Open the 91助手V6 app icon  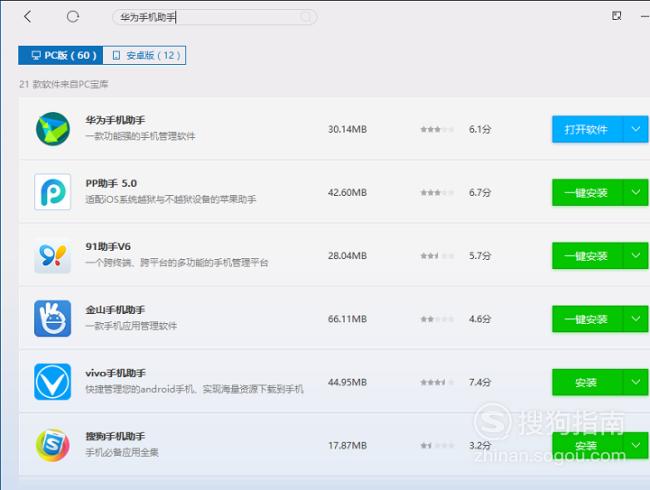coord(53,255)
